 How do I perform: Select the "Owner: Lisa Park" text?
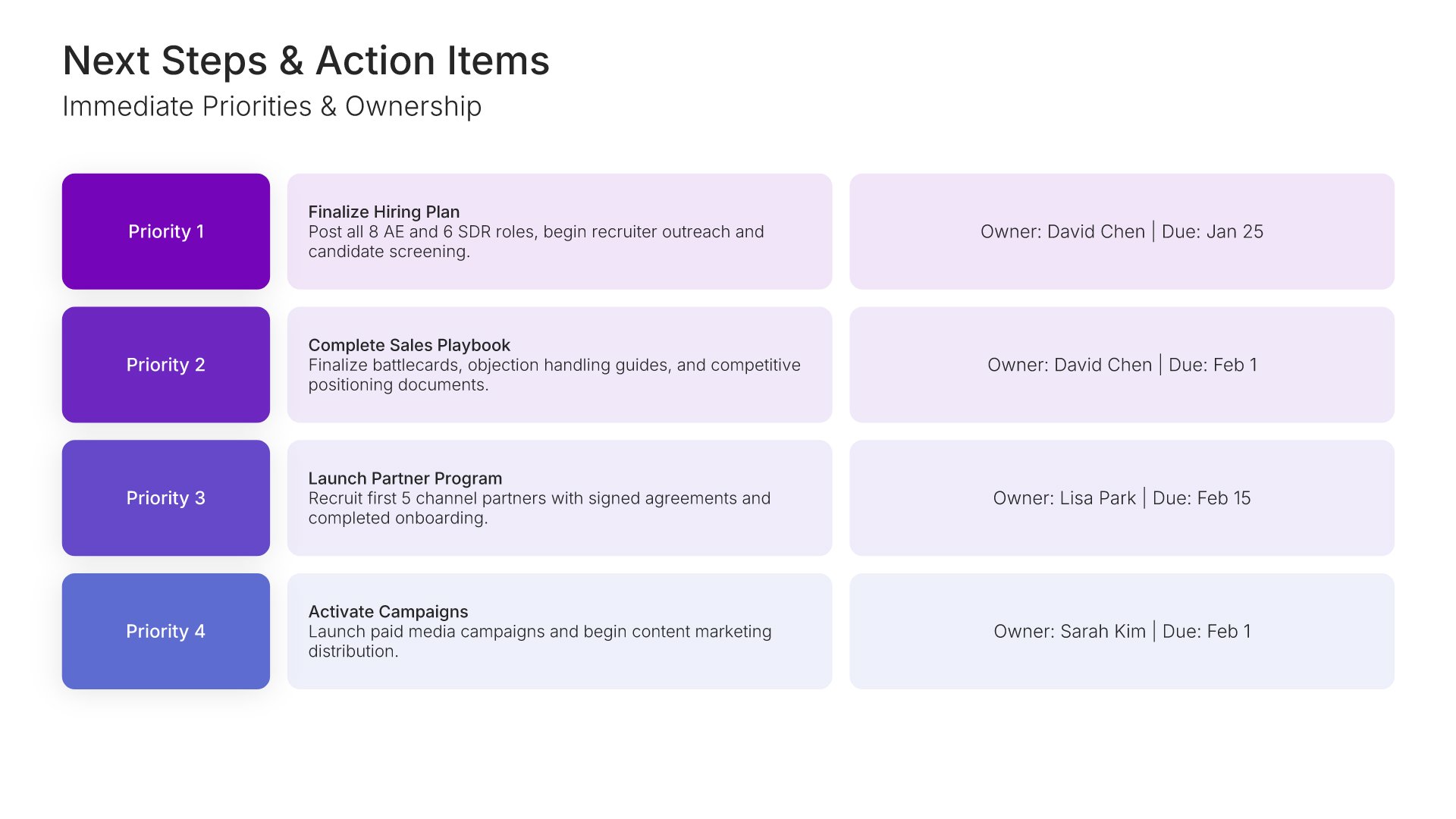click(1064, 498)
